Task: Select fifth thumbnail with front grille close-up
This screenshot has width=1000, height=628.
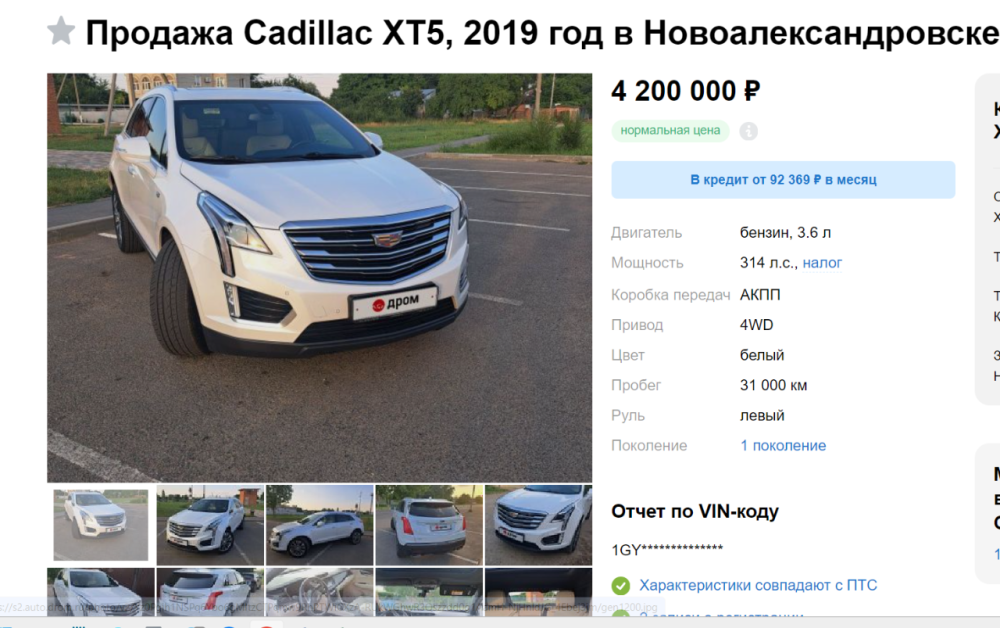Action: point(538,525)
